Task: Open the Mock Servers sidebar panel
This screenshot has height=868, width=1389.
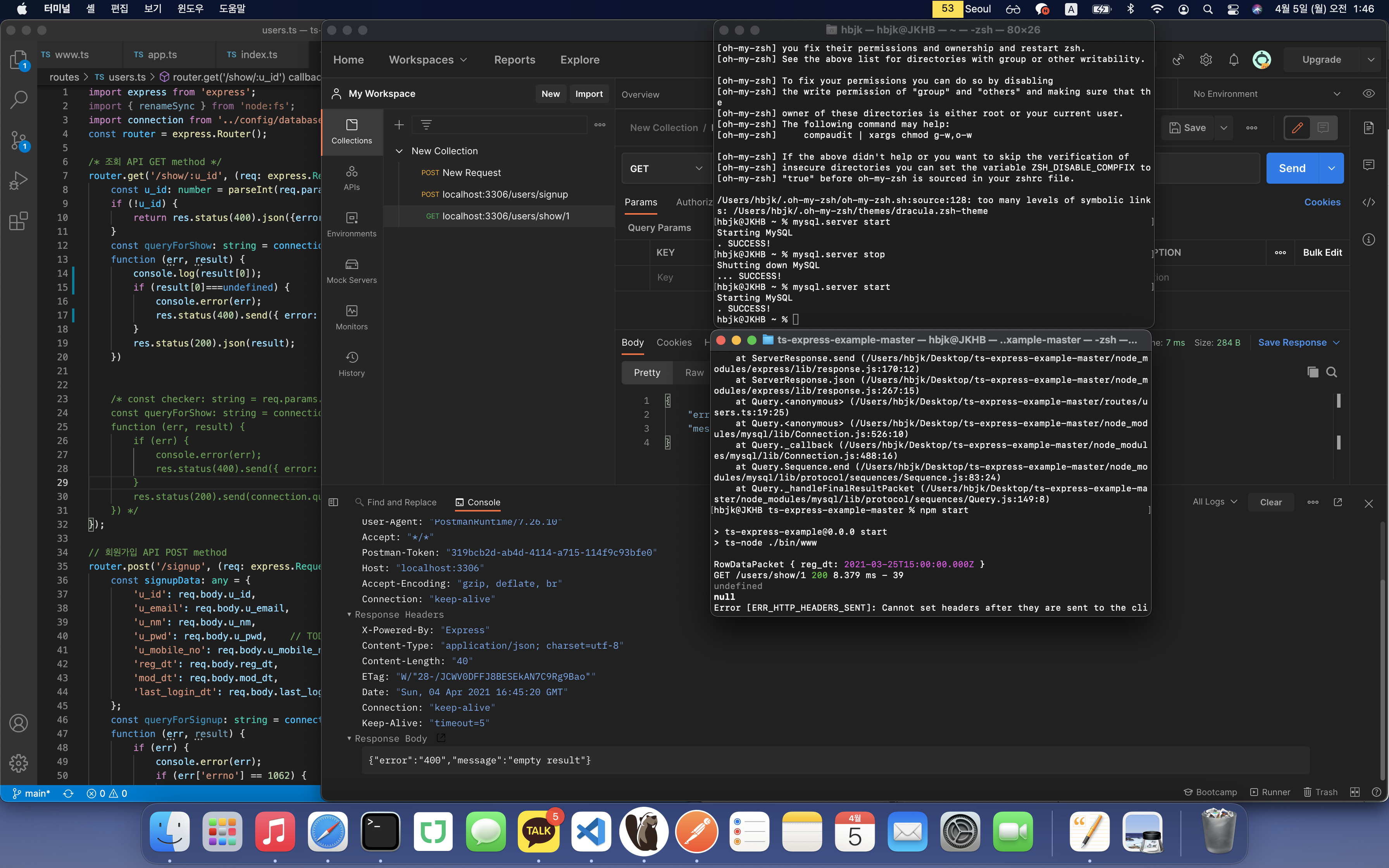Action: coord(351,270)
